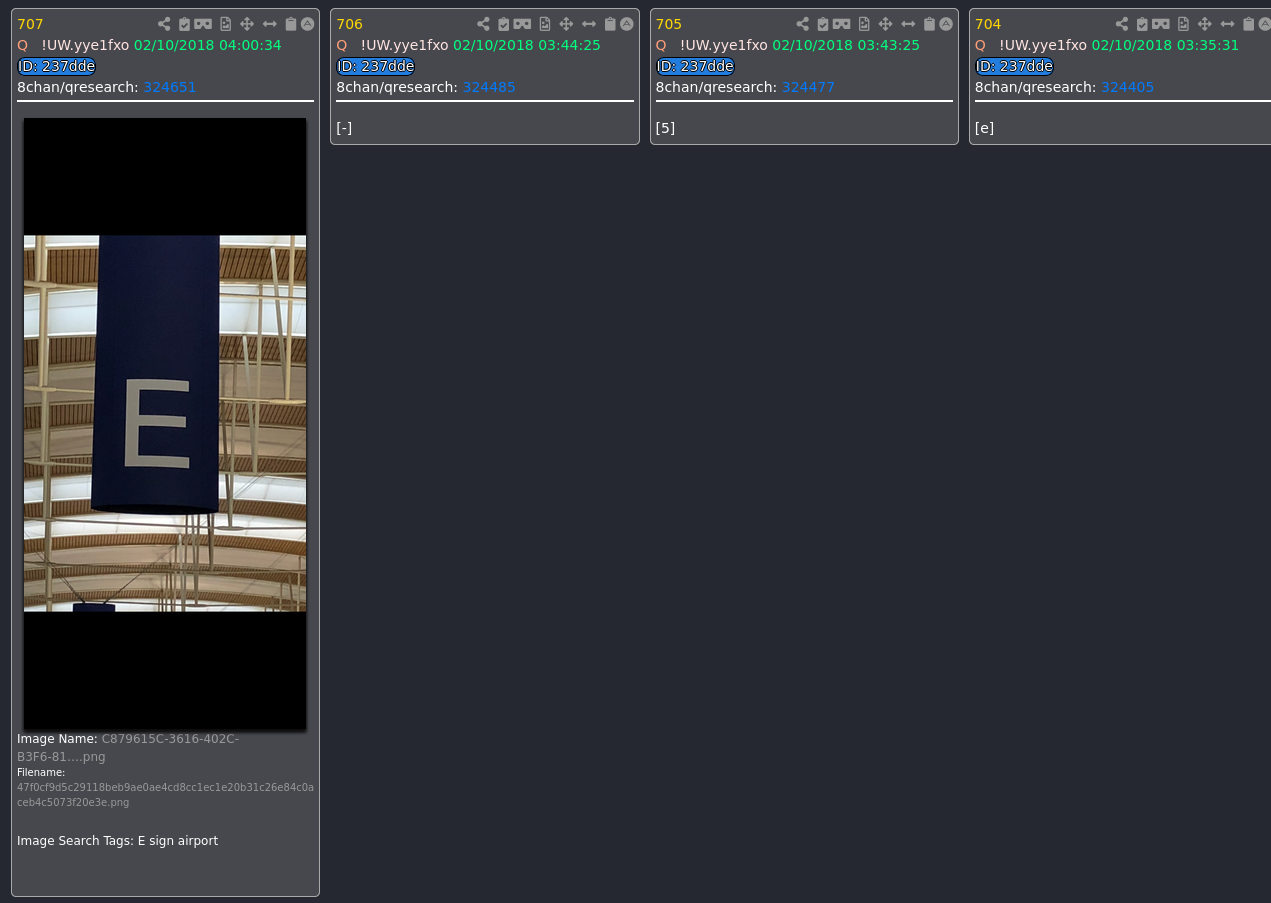The image size is (1271, 903).
Task: Share post 704 using its share icon
Action: point(1121,24)
